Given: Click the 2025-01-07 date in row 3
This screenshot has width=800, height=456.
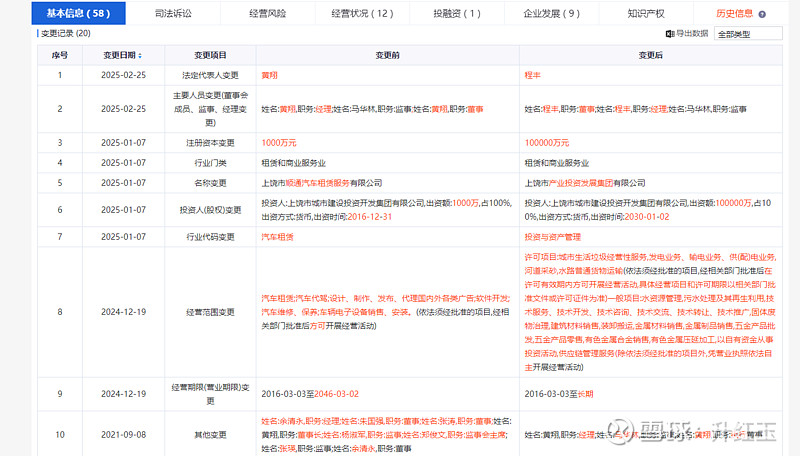Looking at the screenshot, I should point(123,143).
